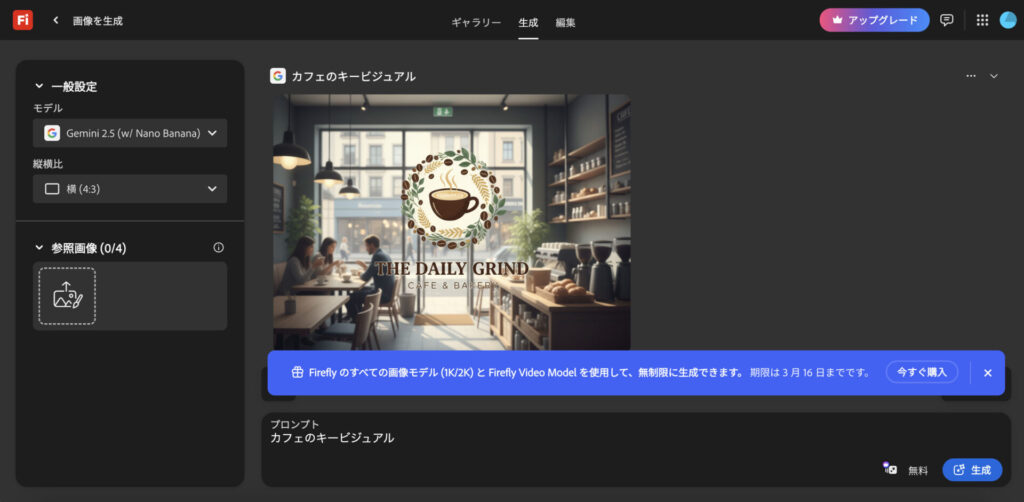Click the Adobe Firefly logo icon

[22, 20]
